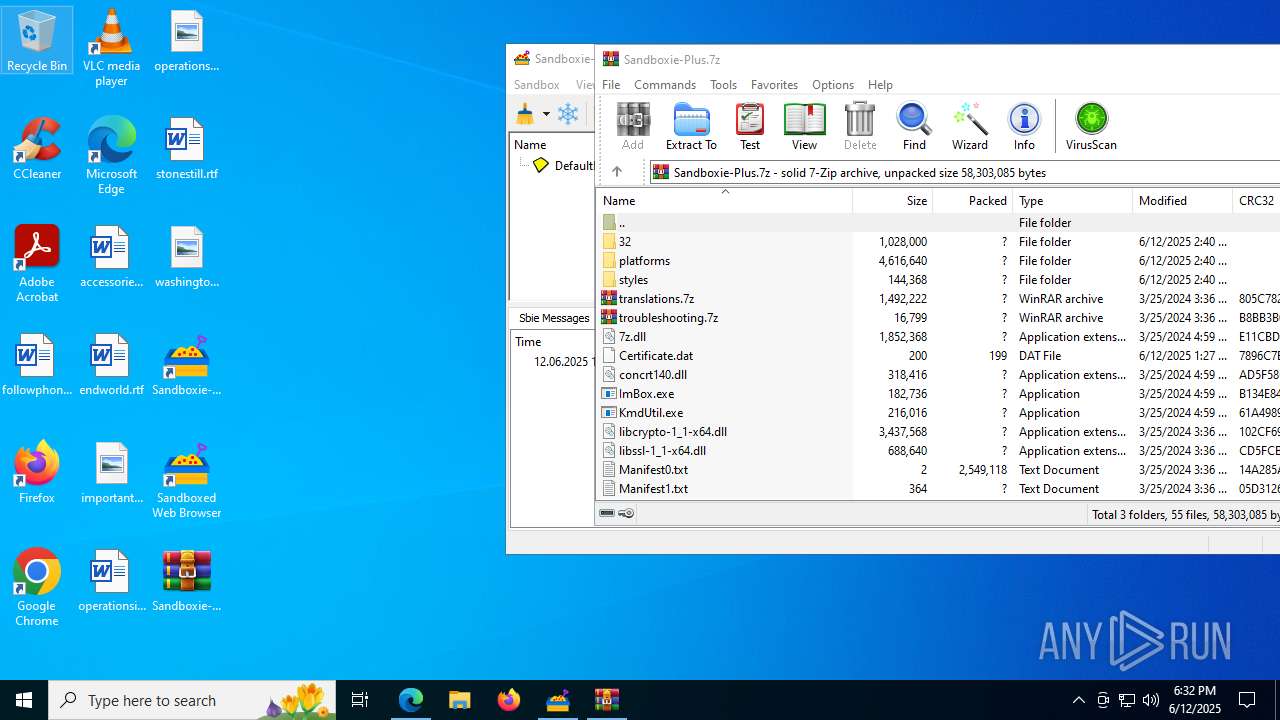The height and width of the screenshot is (720, 1280).
Task: Open the View tool in WinRAR toolbar
Action: pos(804,126)
